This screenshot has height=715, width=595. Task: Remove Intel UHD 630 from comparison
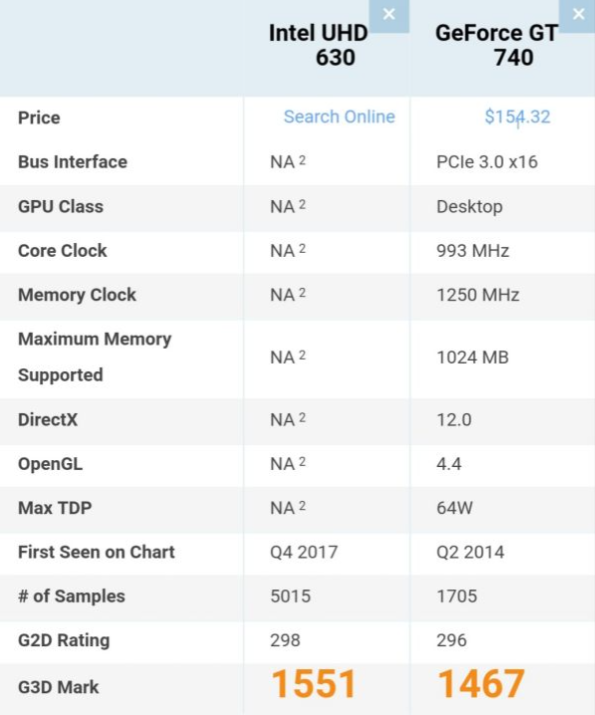389,15
